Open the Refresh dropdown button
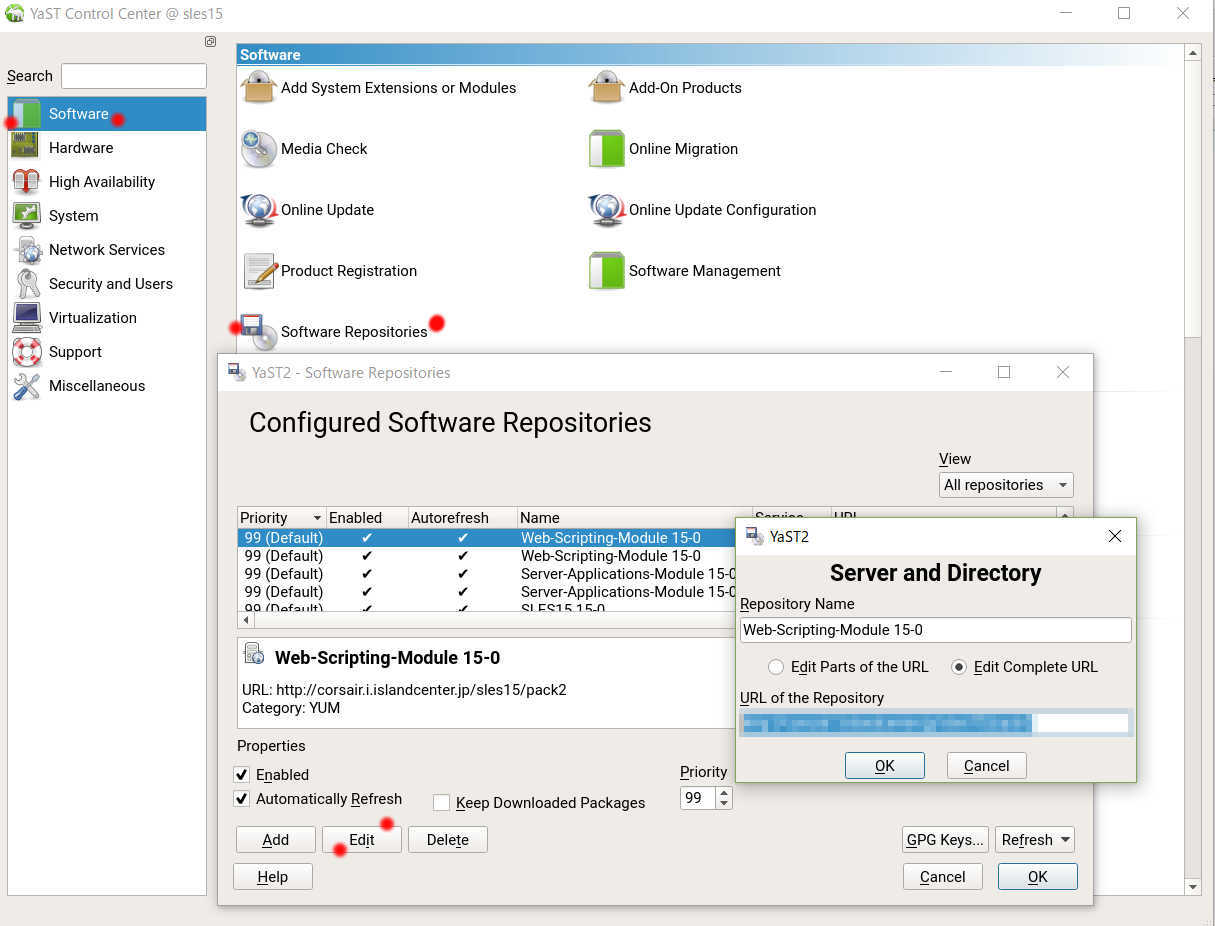1215x926 pixels. (1035, 840)
